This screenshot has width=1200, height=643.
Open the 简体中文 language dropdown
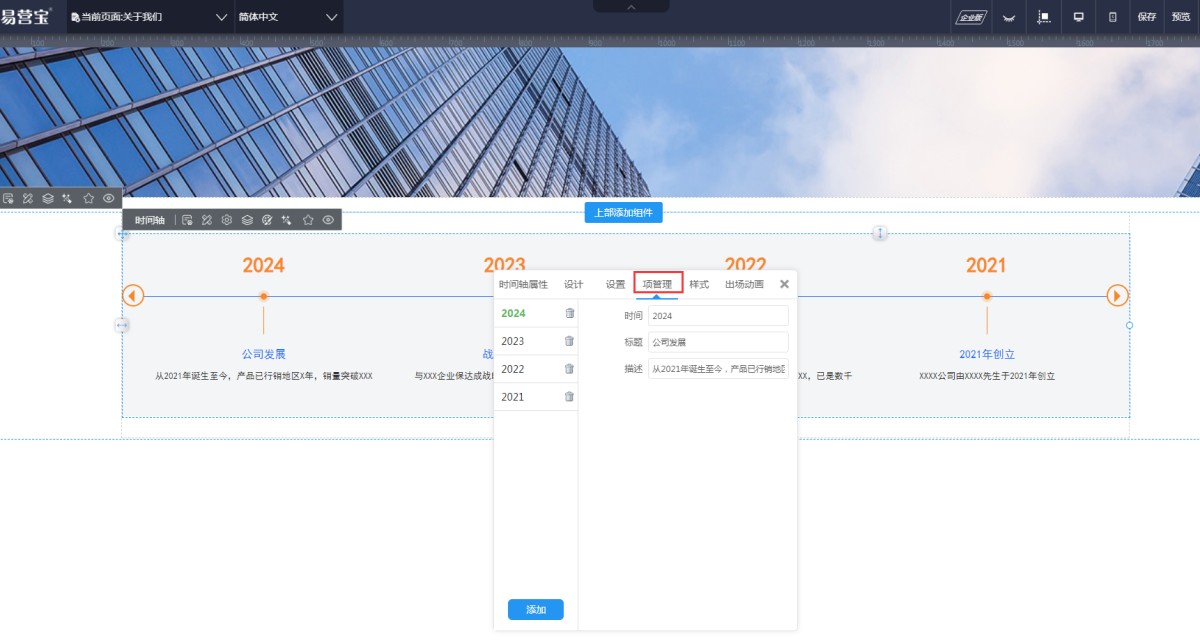(x=288, y=17)
